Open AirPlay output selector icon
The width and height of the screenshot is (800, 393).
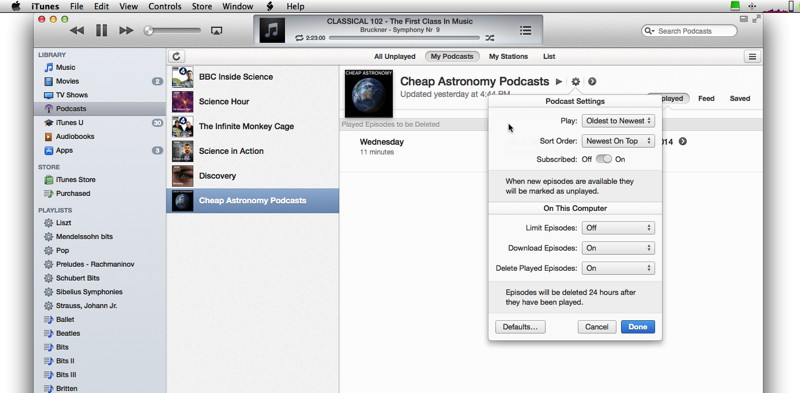pos(216,31)
